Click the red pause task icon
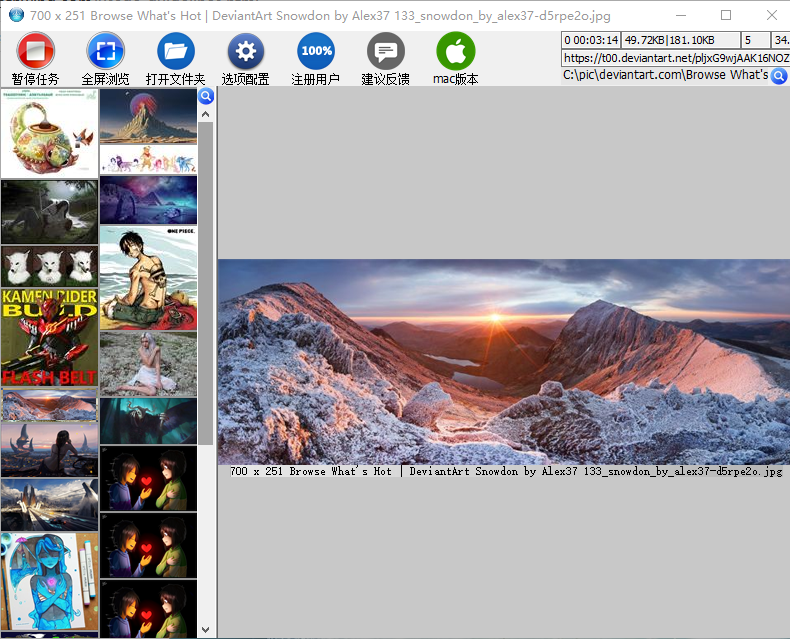 tap(36, 52)
